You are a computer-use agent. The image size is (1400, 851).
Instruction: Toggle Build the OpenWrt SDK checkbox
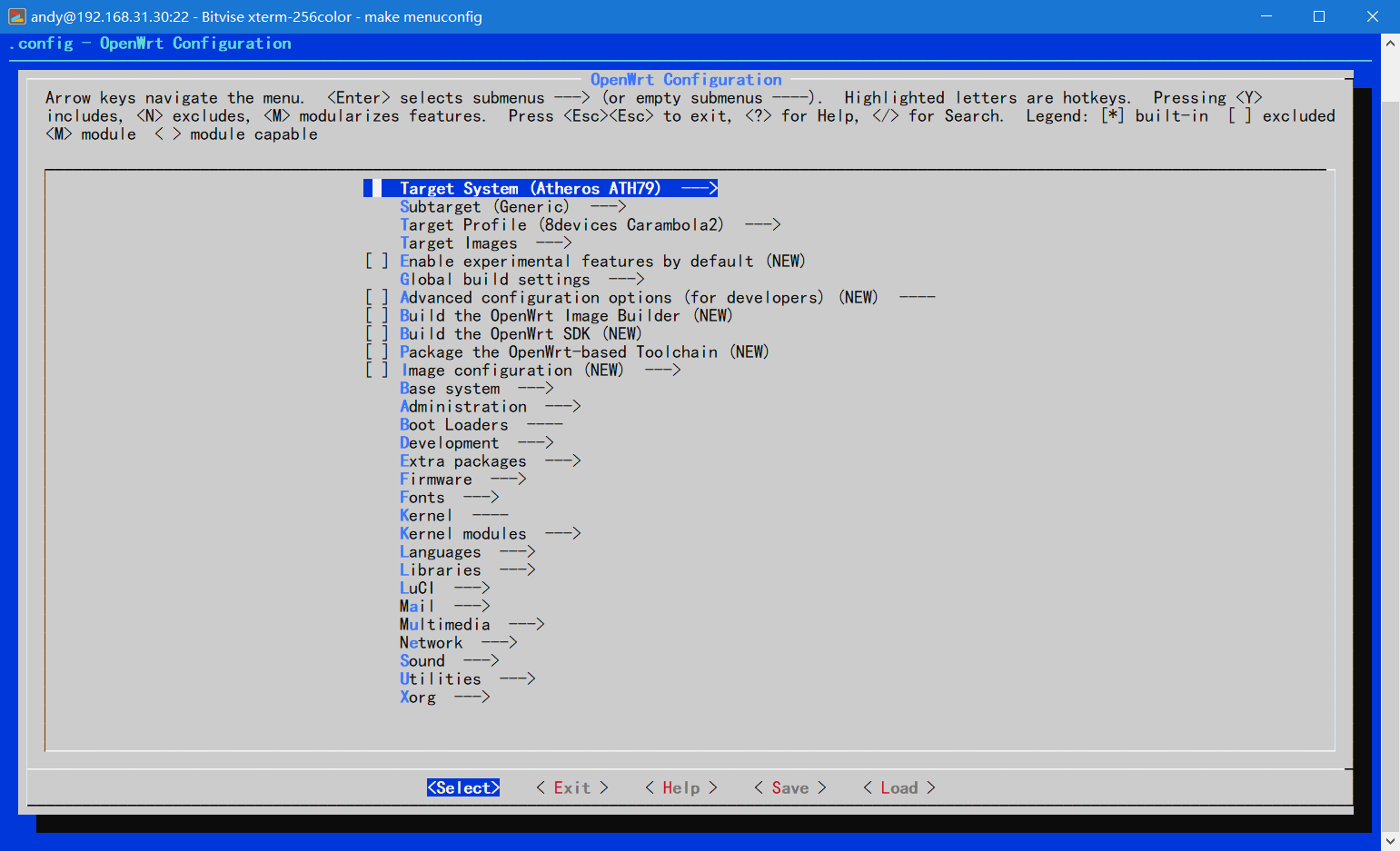(377, 333)
